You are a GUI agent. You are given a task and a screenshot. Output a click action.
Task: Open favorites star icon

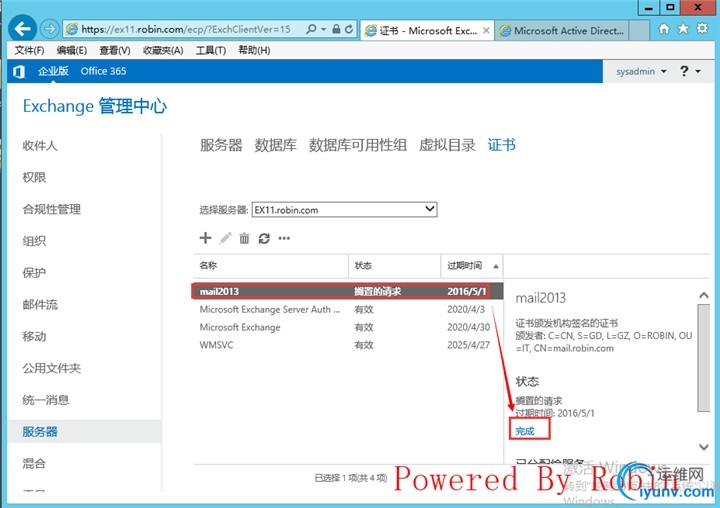point(683,29)
